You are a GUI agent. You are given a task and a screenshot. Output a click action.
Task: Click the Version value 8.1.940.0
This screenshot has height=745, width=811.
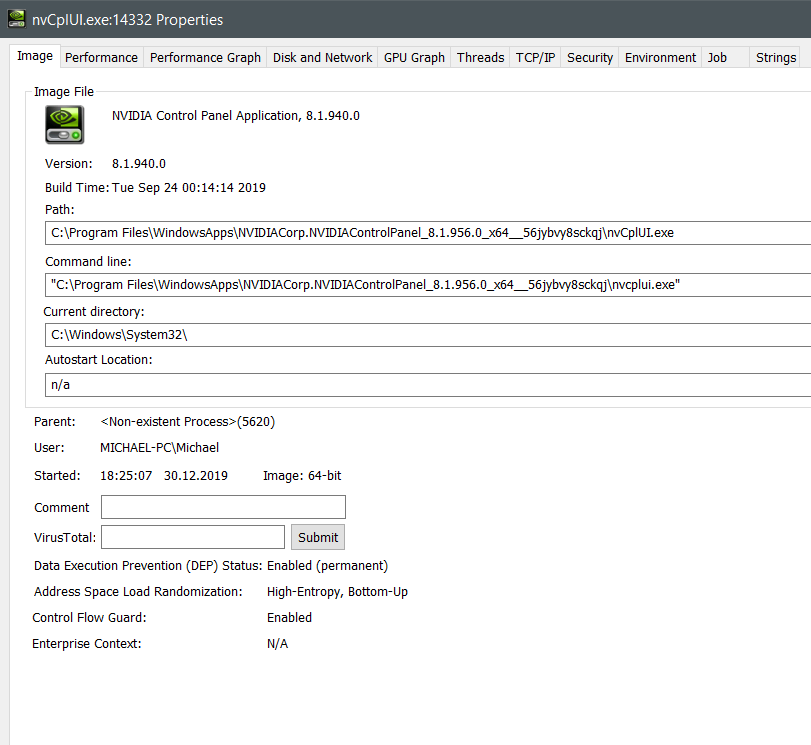(139, 163)
